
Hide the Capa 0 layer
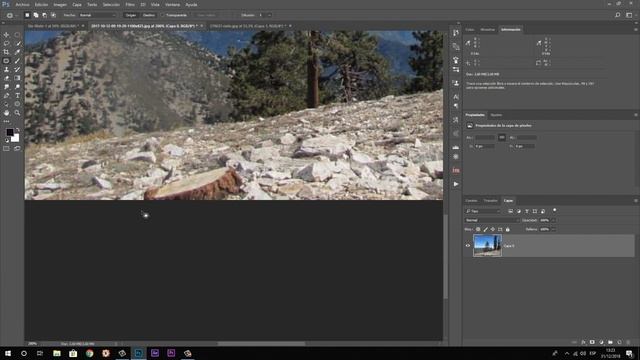coord(468,246)
